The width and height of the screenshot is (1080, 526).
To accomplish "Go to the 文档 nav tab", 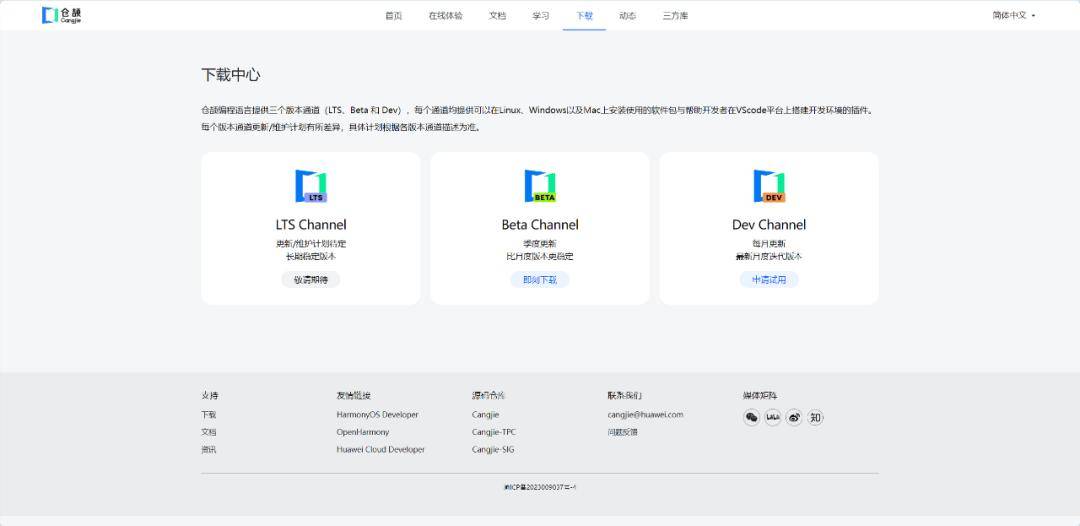I will coord(497,16).
